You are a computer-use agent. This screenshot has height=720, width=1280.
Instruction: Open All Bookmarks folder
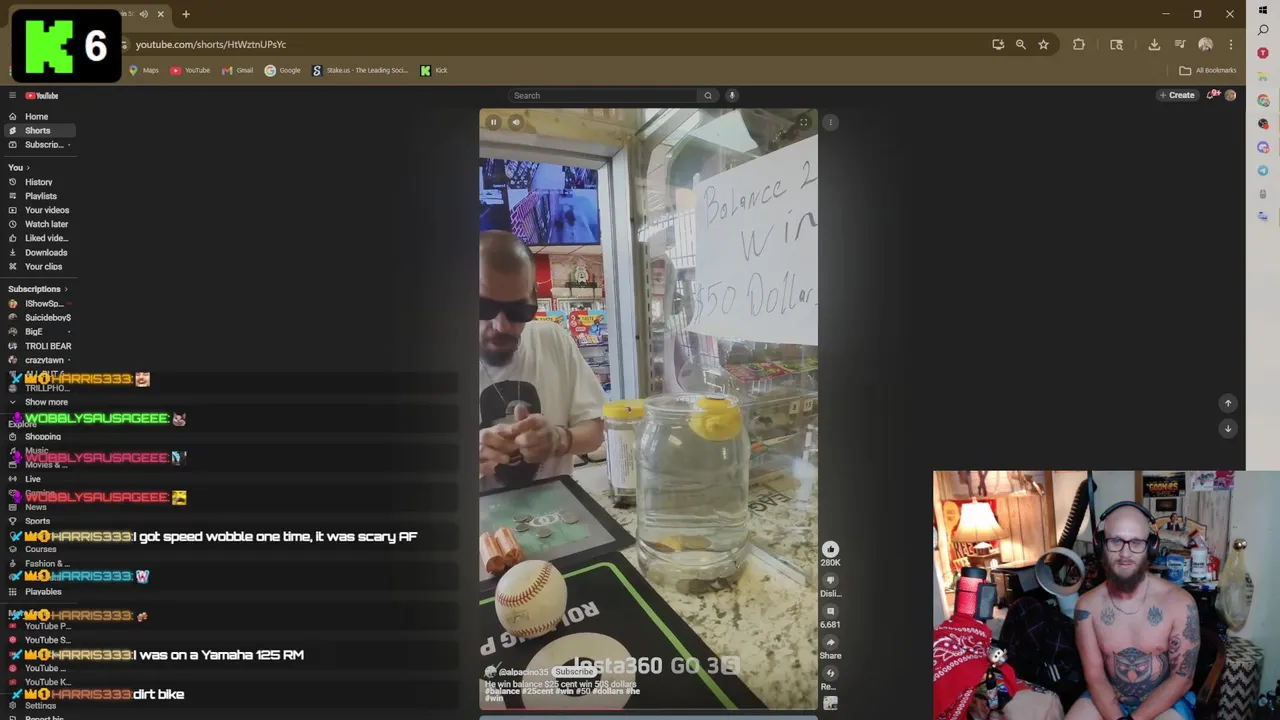tap(1208, 71)
